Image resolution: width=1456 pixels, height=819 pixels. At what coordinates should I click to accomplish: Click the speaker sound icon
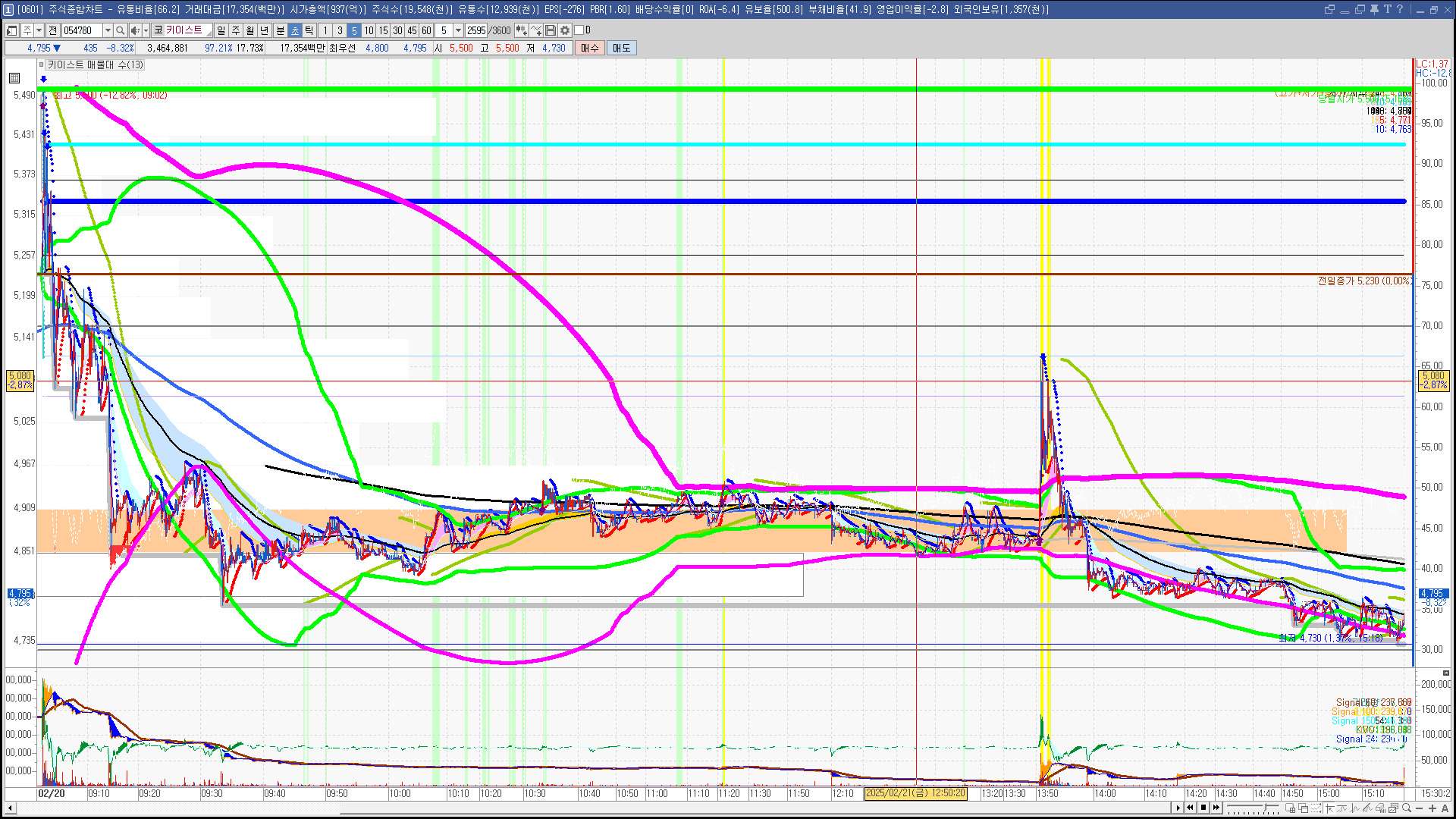click(134, 30)
